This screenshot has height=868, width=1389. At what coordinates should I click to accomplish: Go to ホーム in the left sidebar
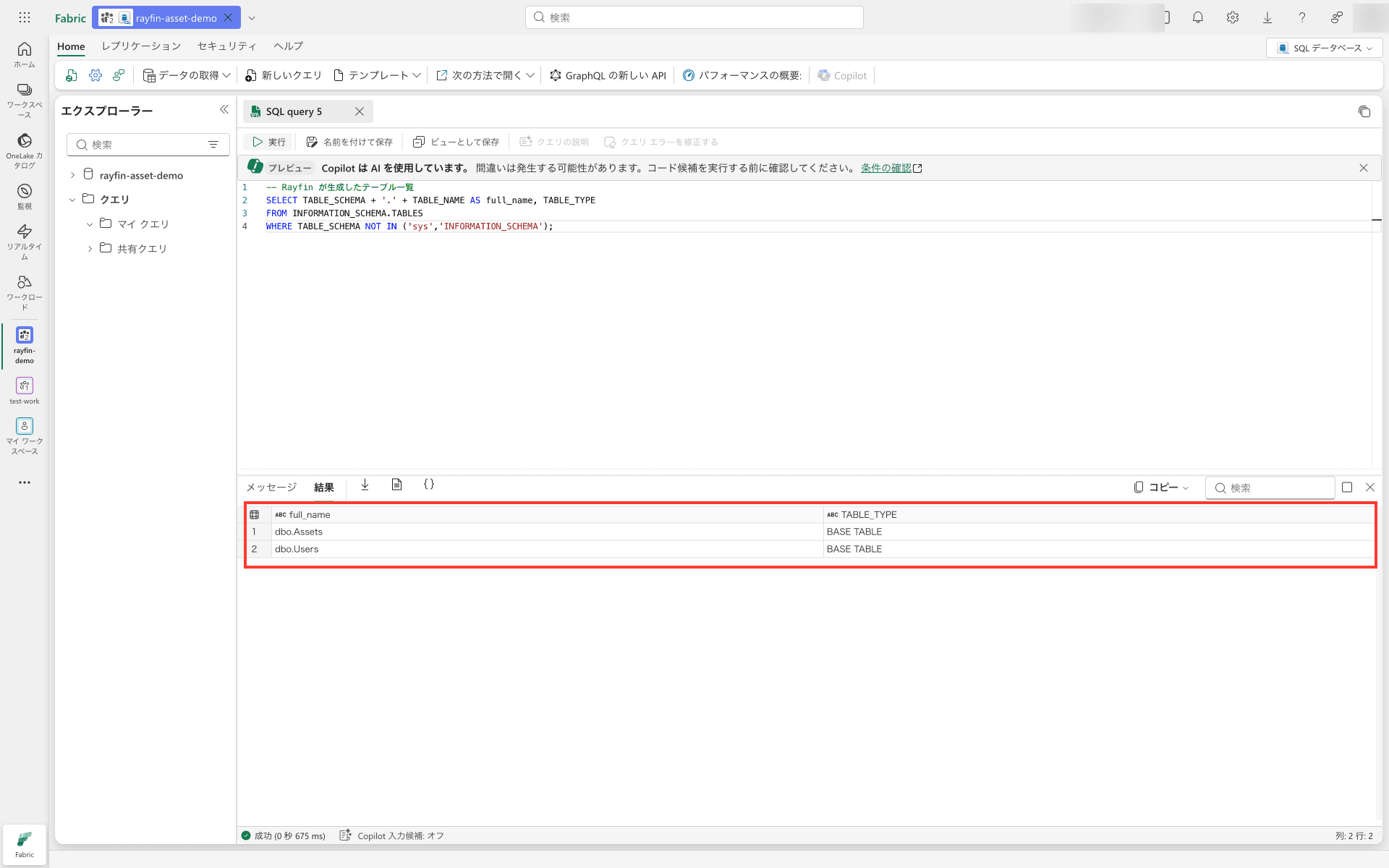coord(25,54)
